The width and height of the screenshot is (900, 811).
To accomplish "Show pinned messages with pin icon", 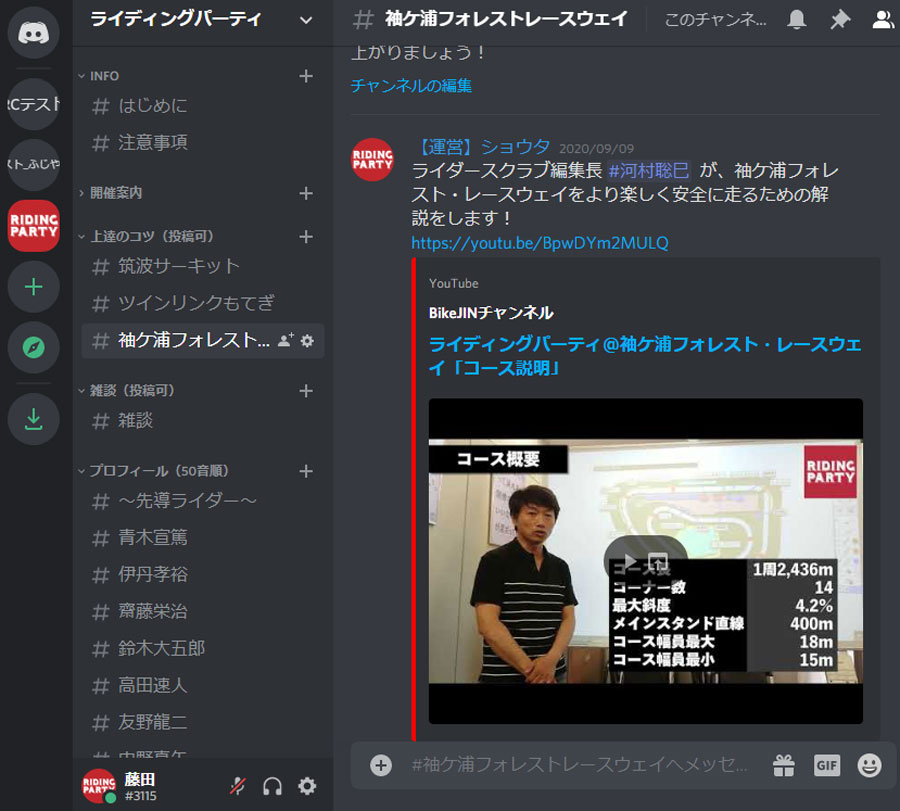I will pyautogui.click(x=840, y=20).
